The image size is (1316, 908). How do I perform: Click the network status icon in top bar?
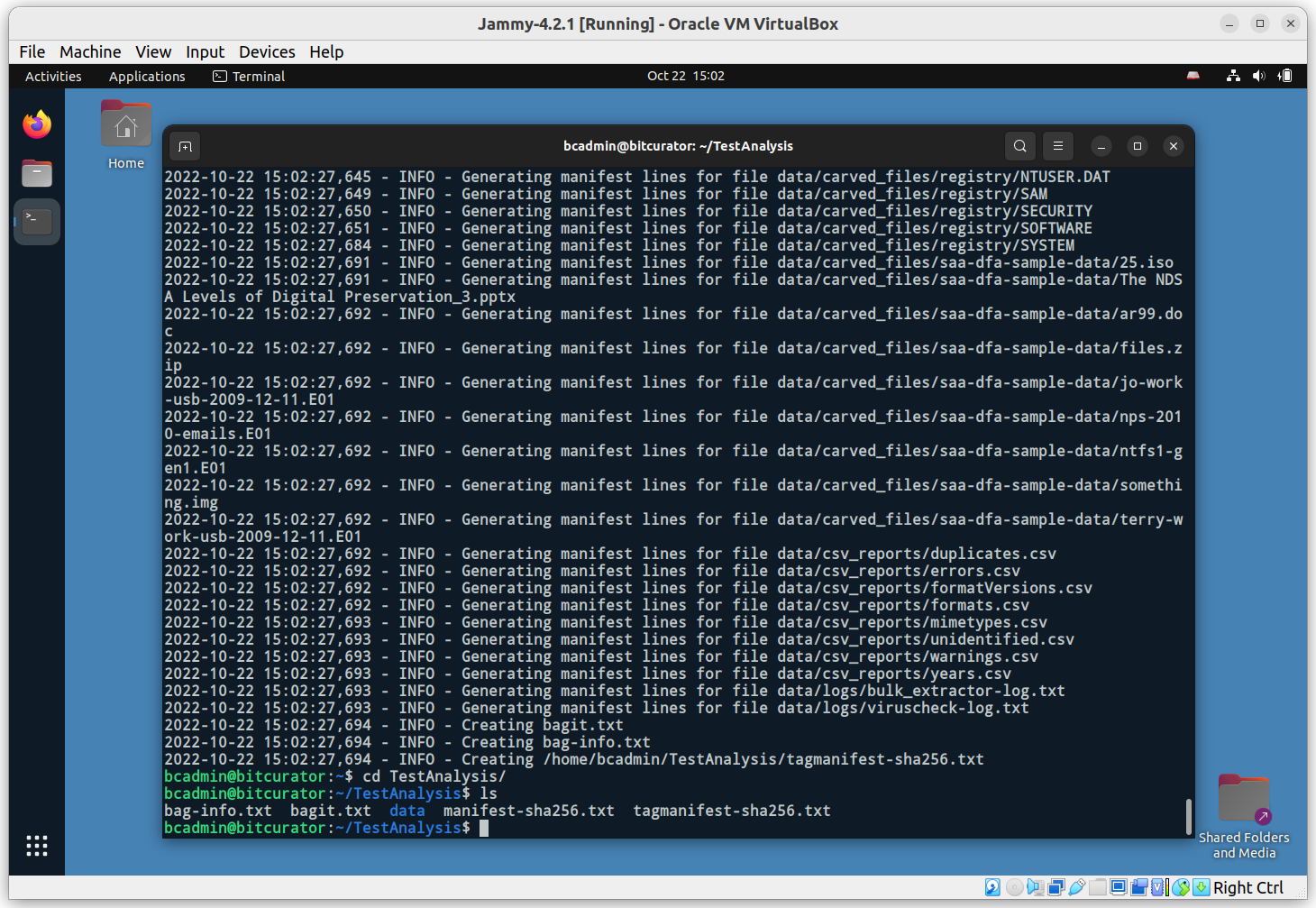(x=1233, y=76)
